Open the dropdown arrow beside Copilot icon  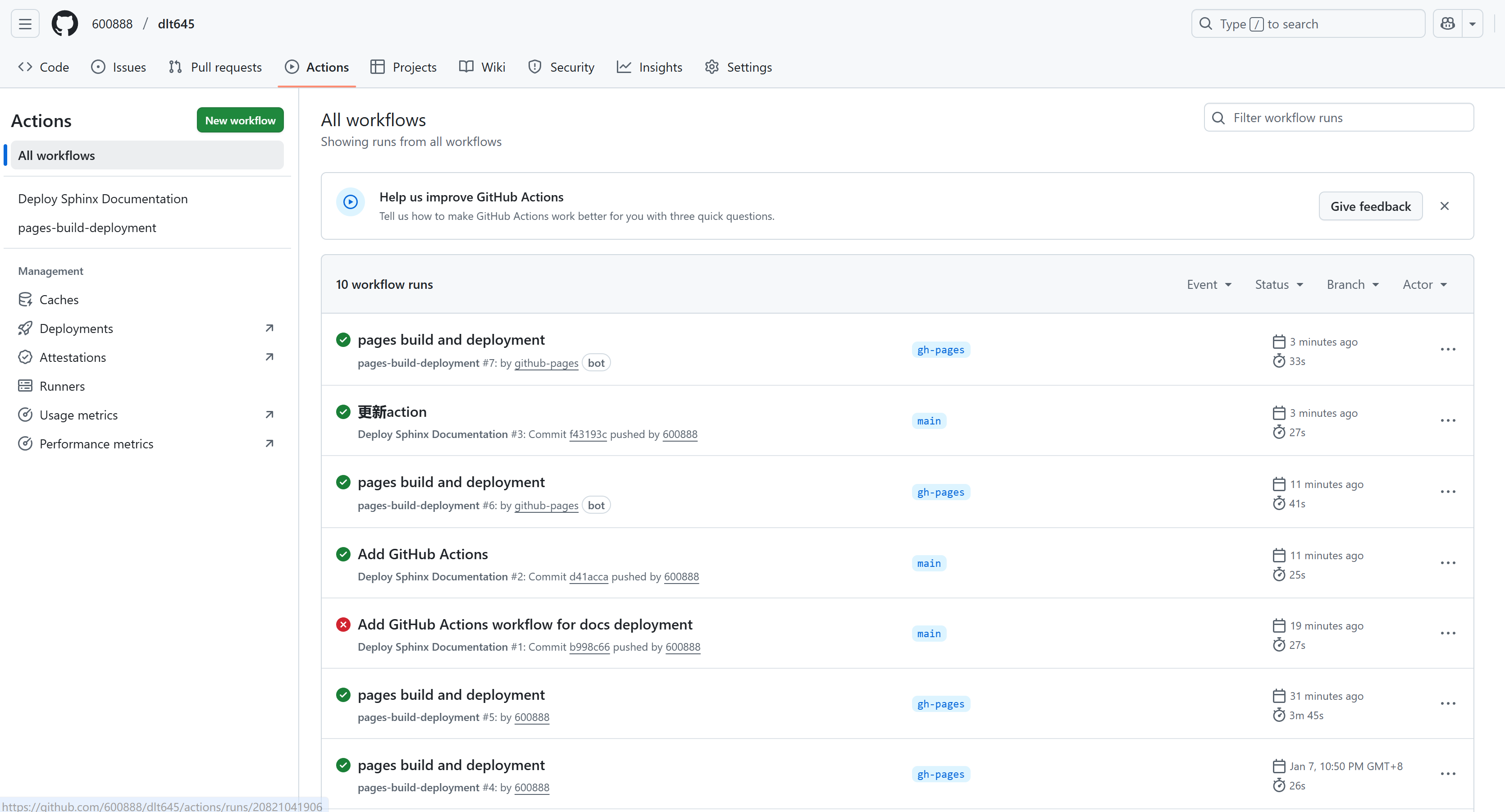tap(1472, 24)
